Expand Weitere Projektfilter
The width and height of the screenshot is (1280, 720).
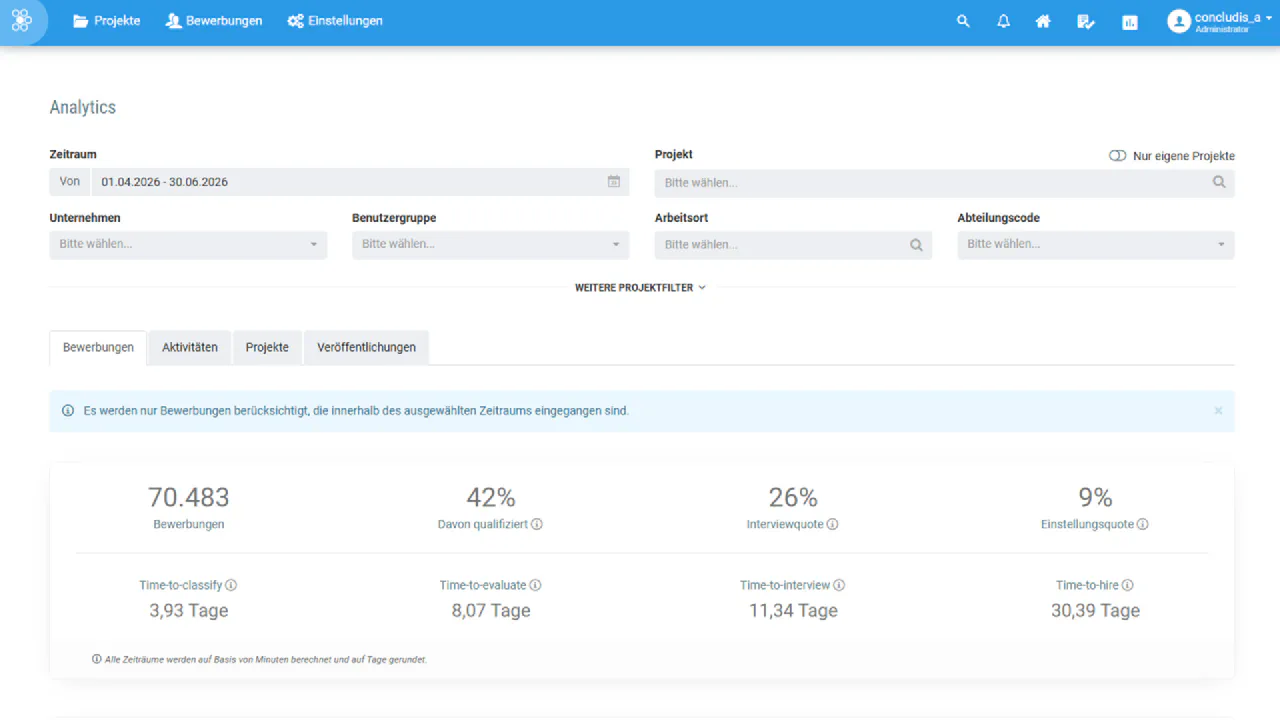pyautogui.click(x=640, y=288)
